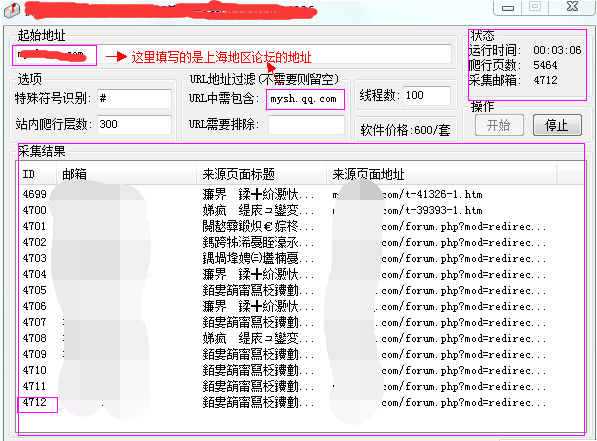
Task: Select result row with ID 4705
Action: click(x=301, y=290)
